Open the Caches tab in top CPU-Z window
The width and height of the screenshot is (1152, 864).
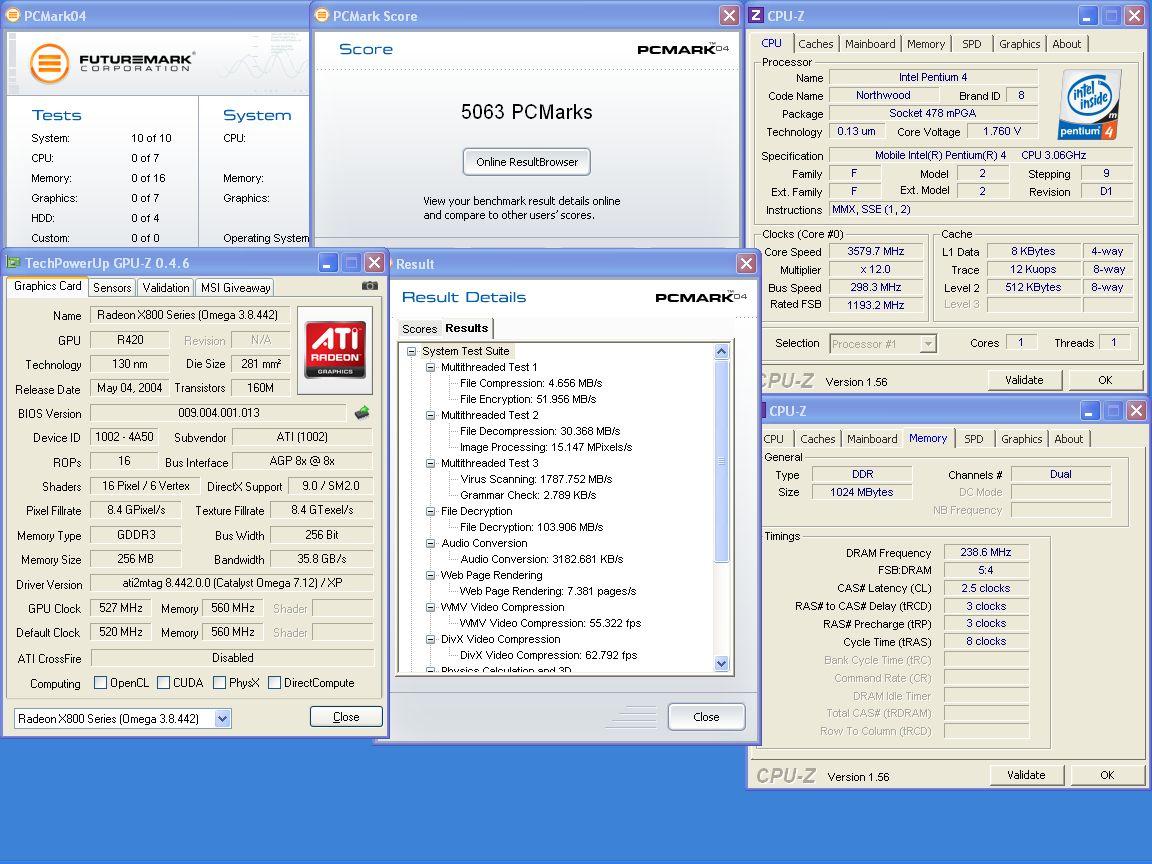pos(816,44)
